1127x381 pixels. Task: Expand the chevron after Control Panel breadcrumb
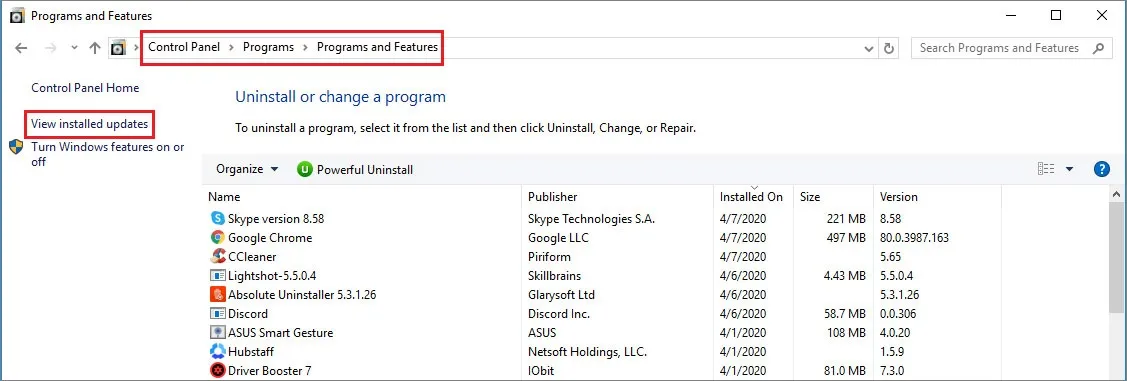231,47
